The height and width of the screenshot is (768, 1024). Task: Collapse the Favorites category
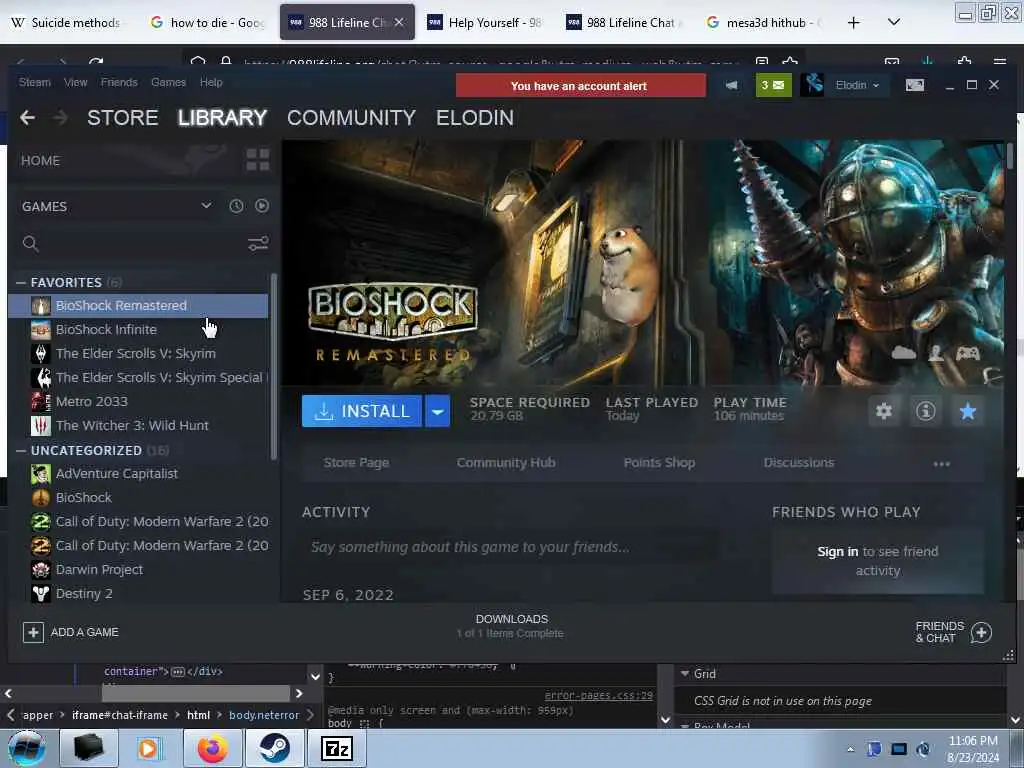[x=21, y=282]
